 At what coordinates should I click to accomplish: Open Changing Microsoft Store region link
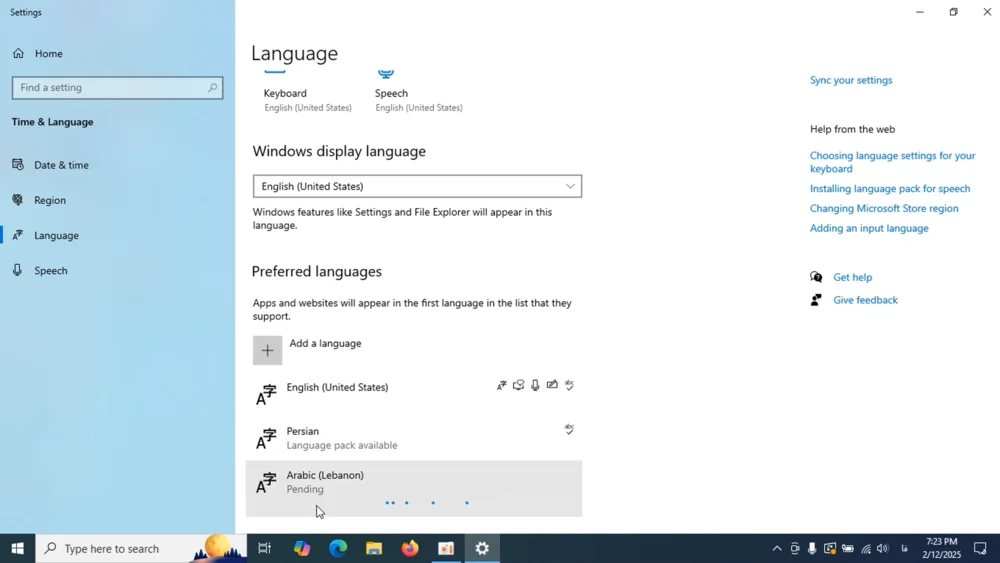coord(884,208)
